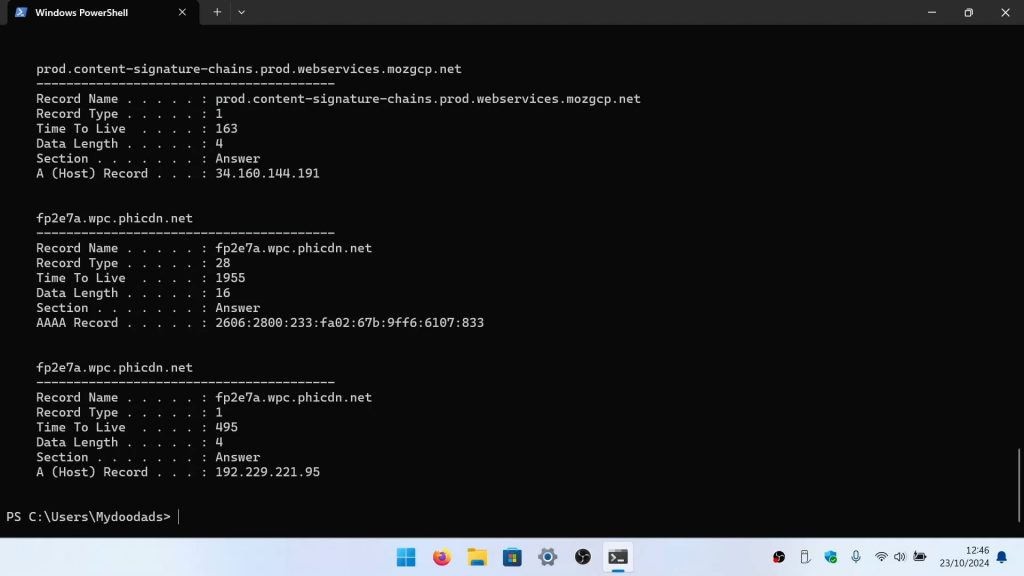This screenshot has height=576, width=1024.
Task: Open the new tab profile dropdown
Action: pos(242,12)
